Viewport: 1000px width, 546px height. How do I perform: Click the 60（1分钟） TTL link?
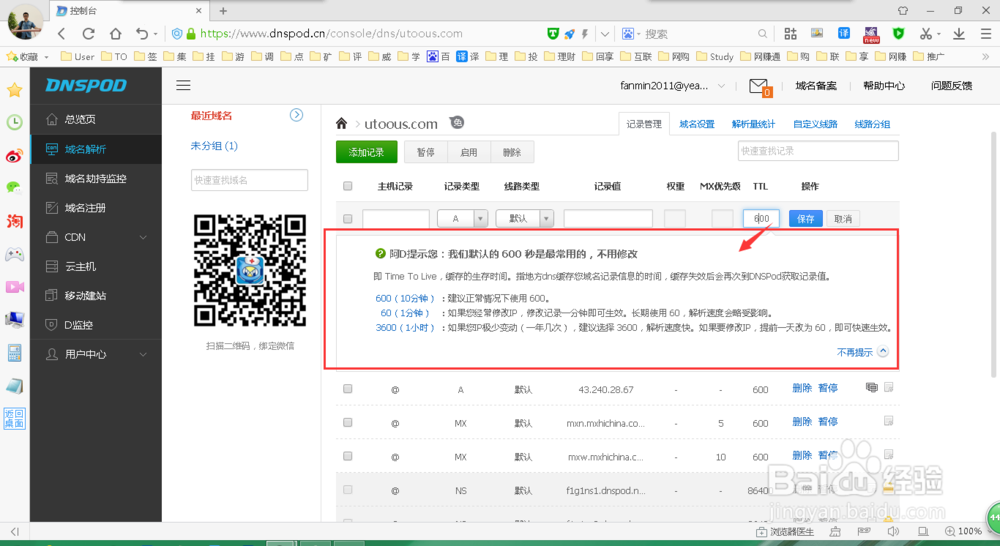(404, 313)
